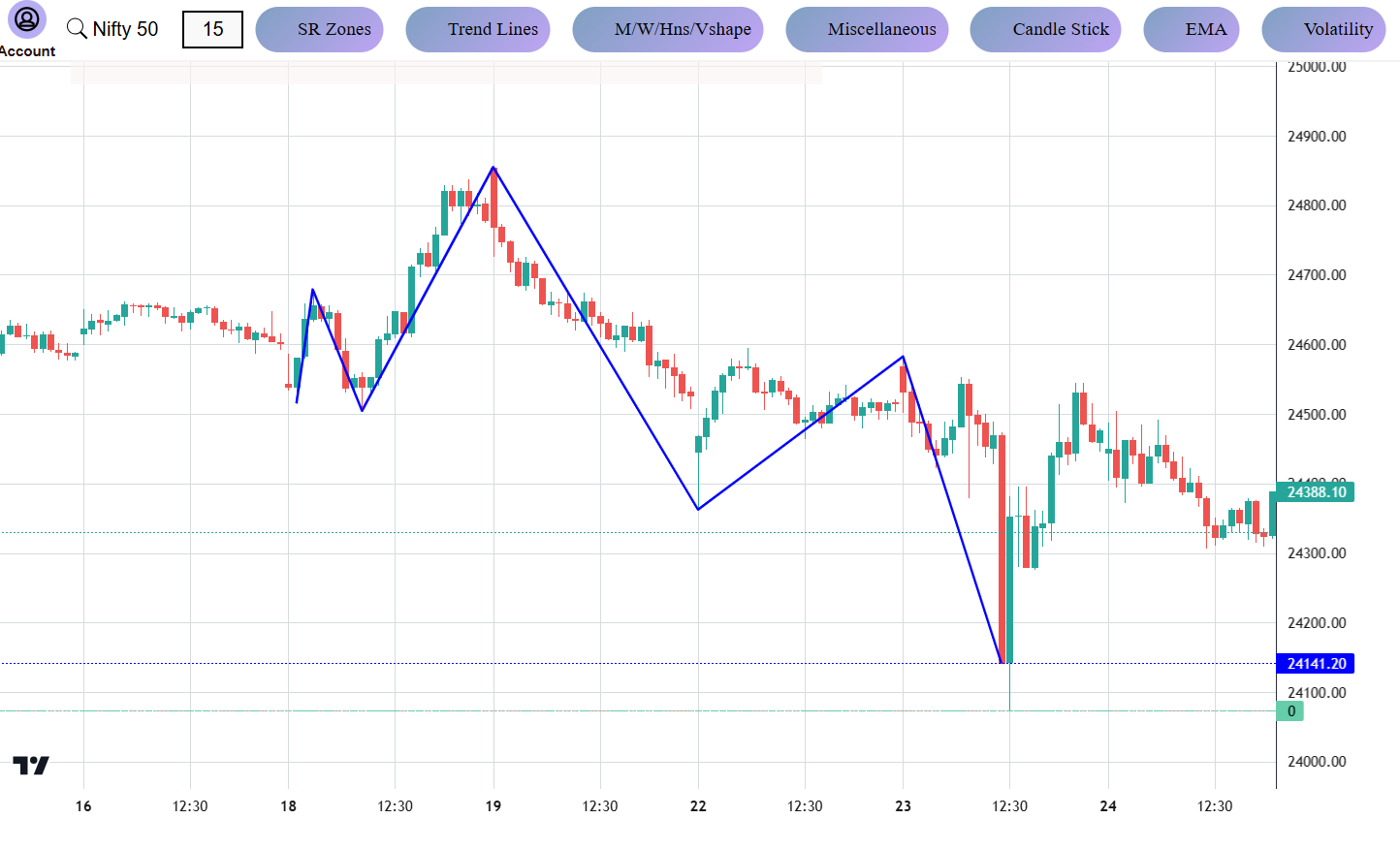Click the green 0 label on price axis
Viewport: 1400px width, 850px height.
pos(1290,710)
